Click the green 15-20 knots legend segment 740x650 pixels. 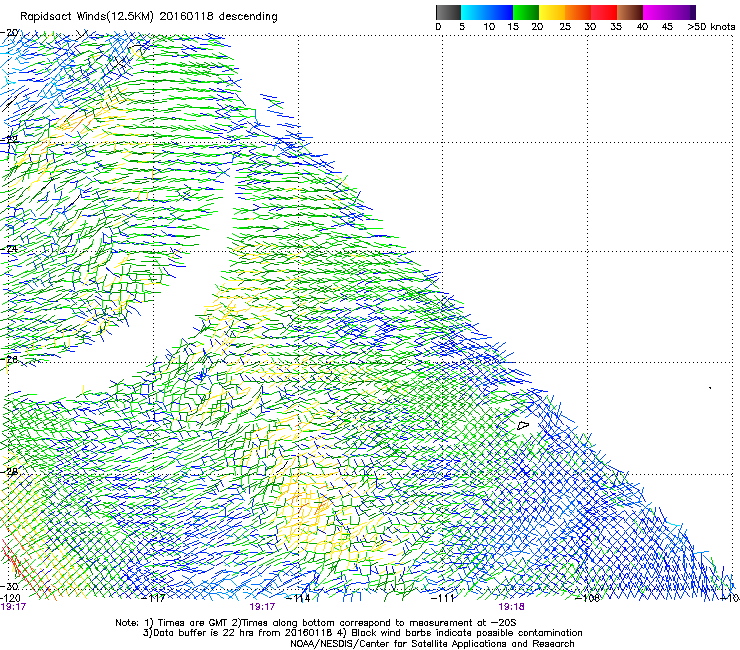coord(526,12)
